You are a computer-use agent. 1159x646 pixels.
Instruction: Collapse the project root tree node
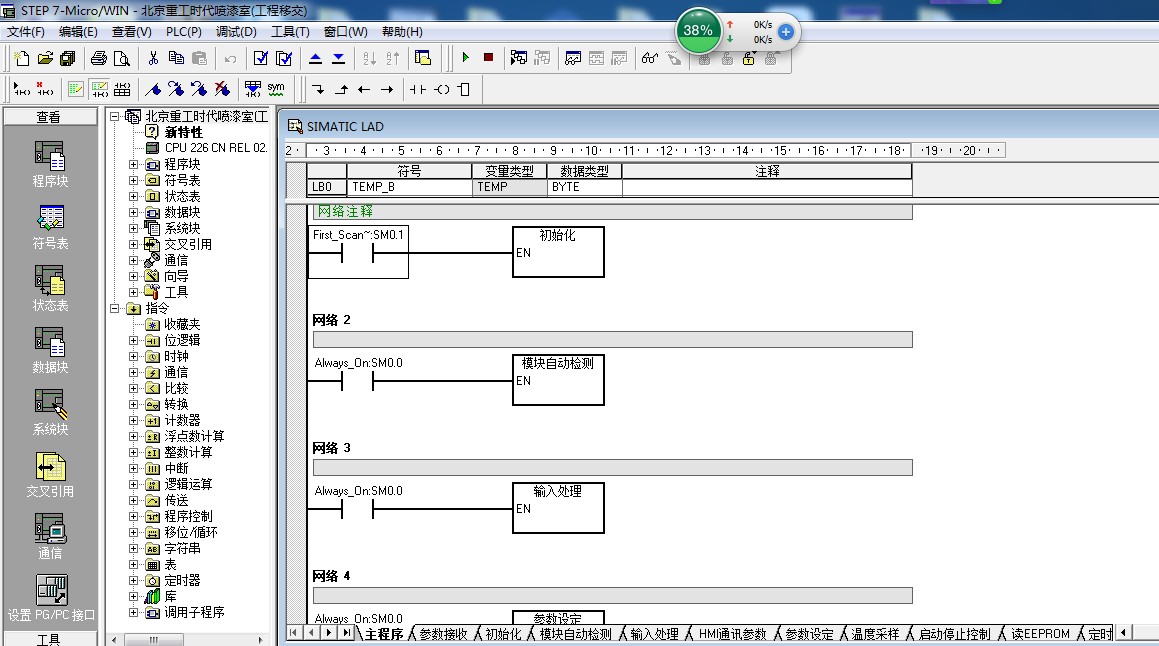click(115, 117)
